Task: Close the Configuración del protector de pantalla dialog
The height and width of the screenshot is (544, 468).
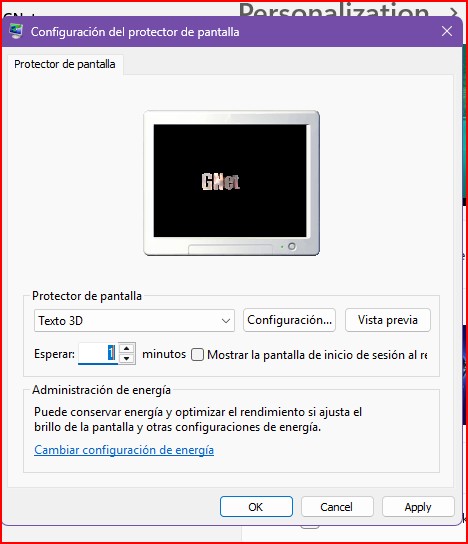Action: tap(446, 32)
